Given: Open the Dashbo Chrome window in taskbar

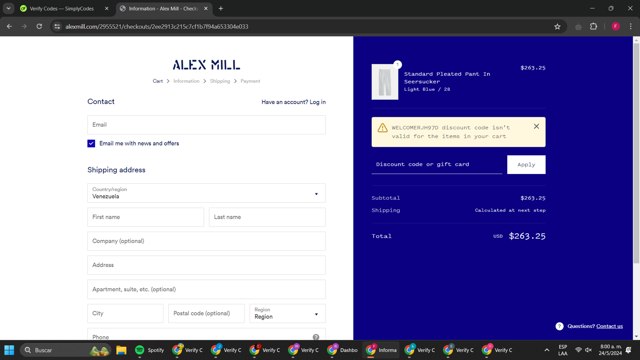Looking at the screenshot, I should (342, 350).
